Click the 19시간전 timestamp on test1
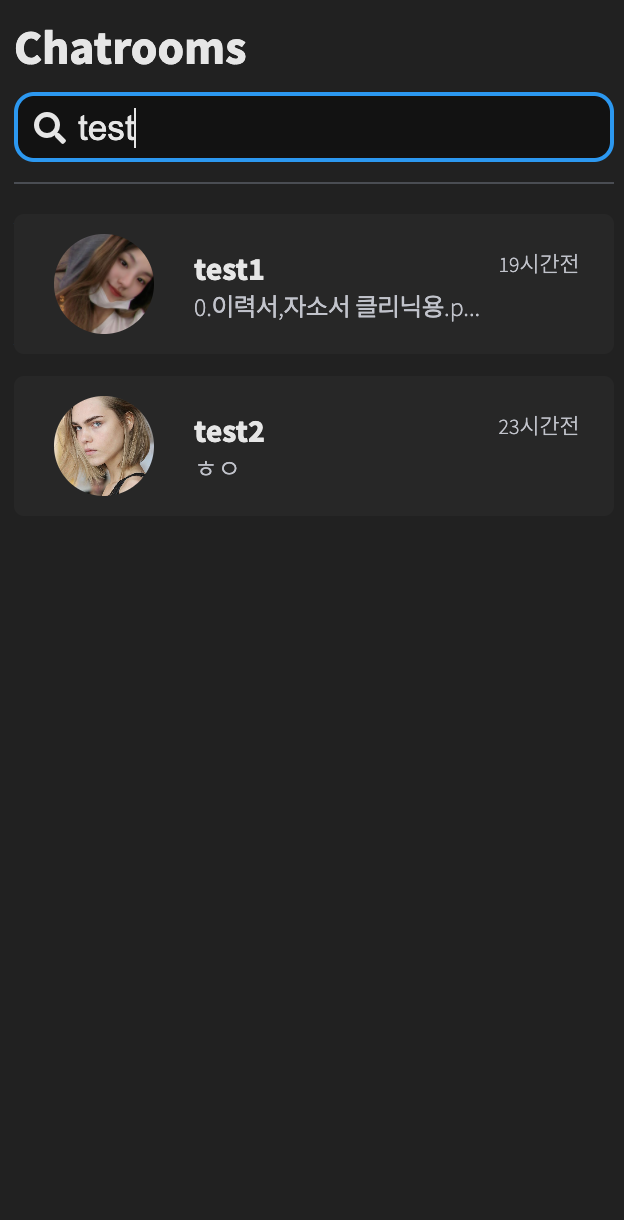Image resolution: width=624 pixels, height=1220 pixels. (538, 262)
